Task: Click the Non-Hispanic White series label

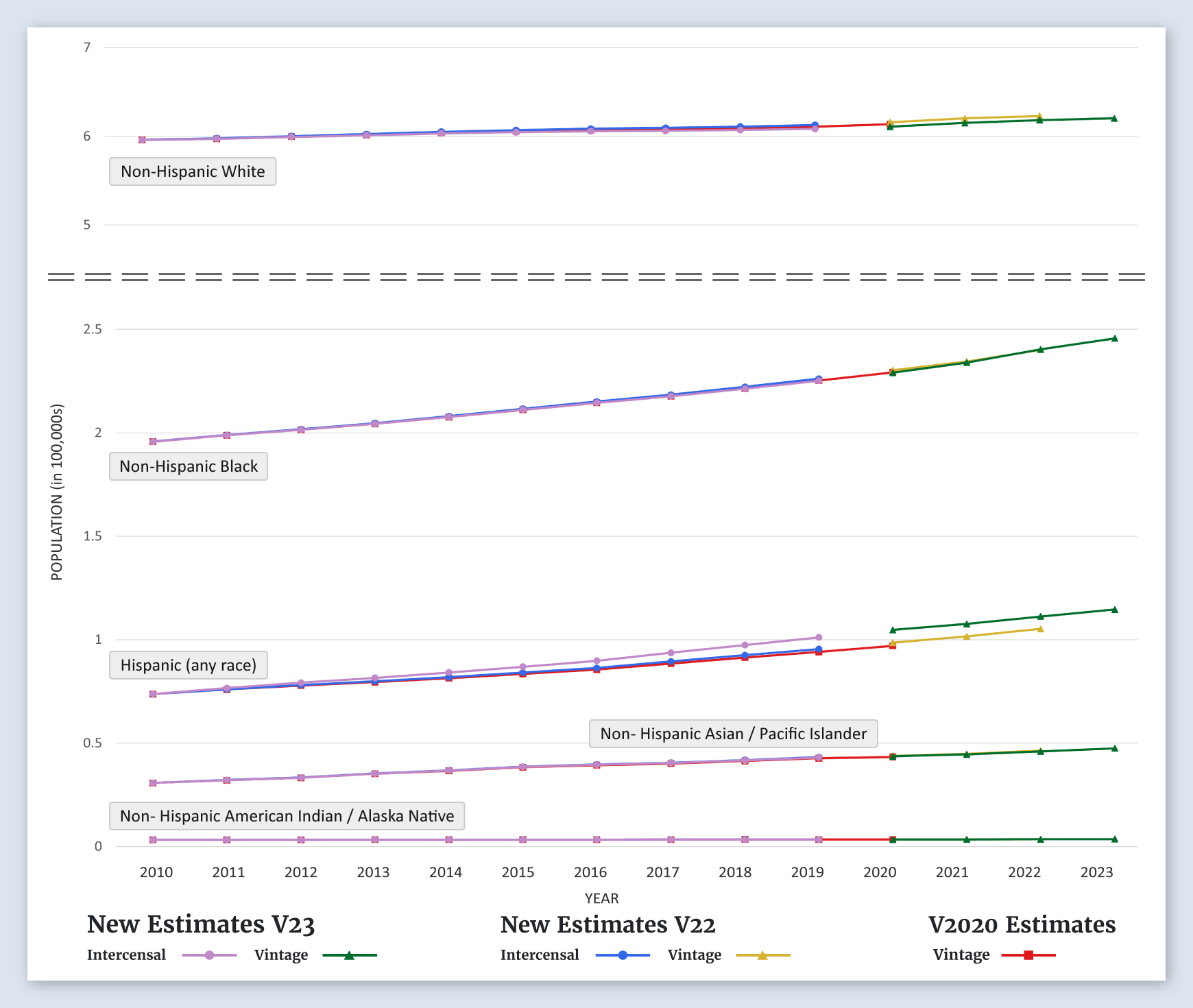Action: click(x=193, y=171)
